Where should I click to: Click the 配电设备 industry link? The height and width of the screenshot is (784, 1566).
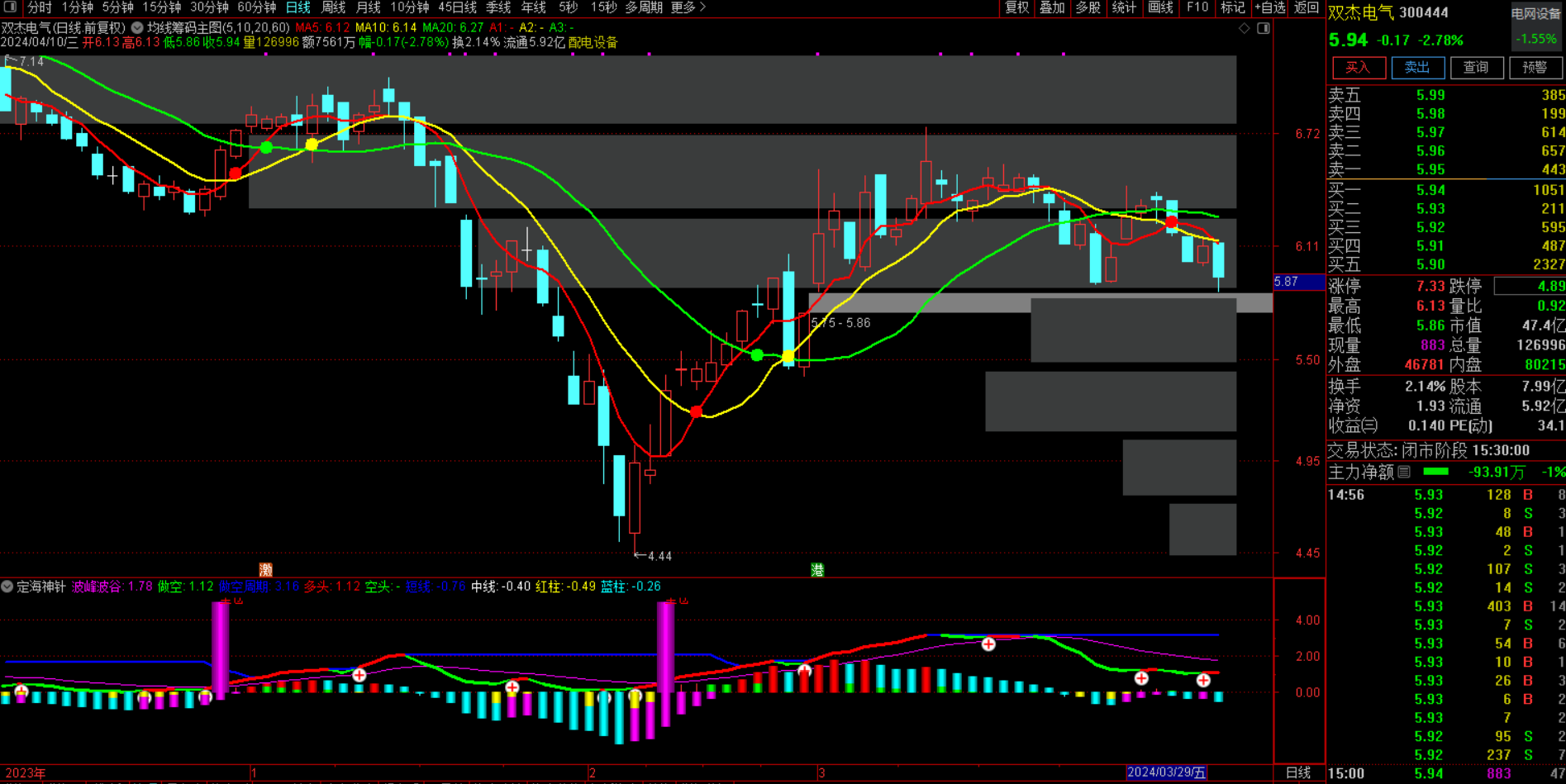click(x=593, y=42)
